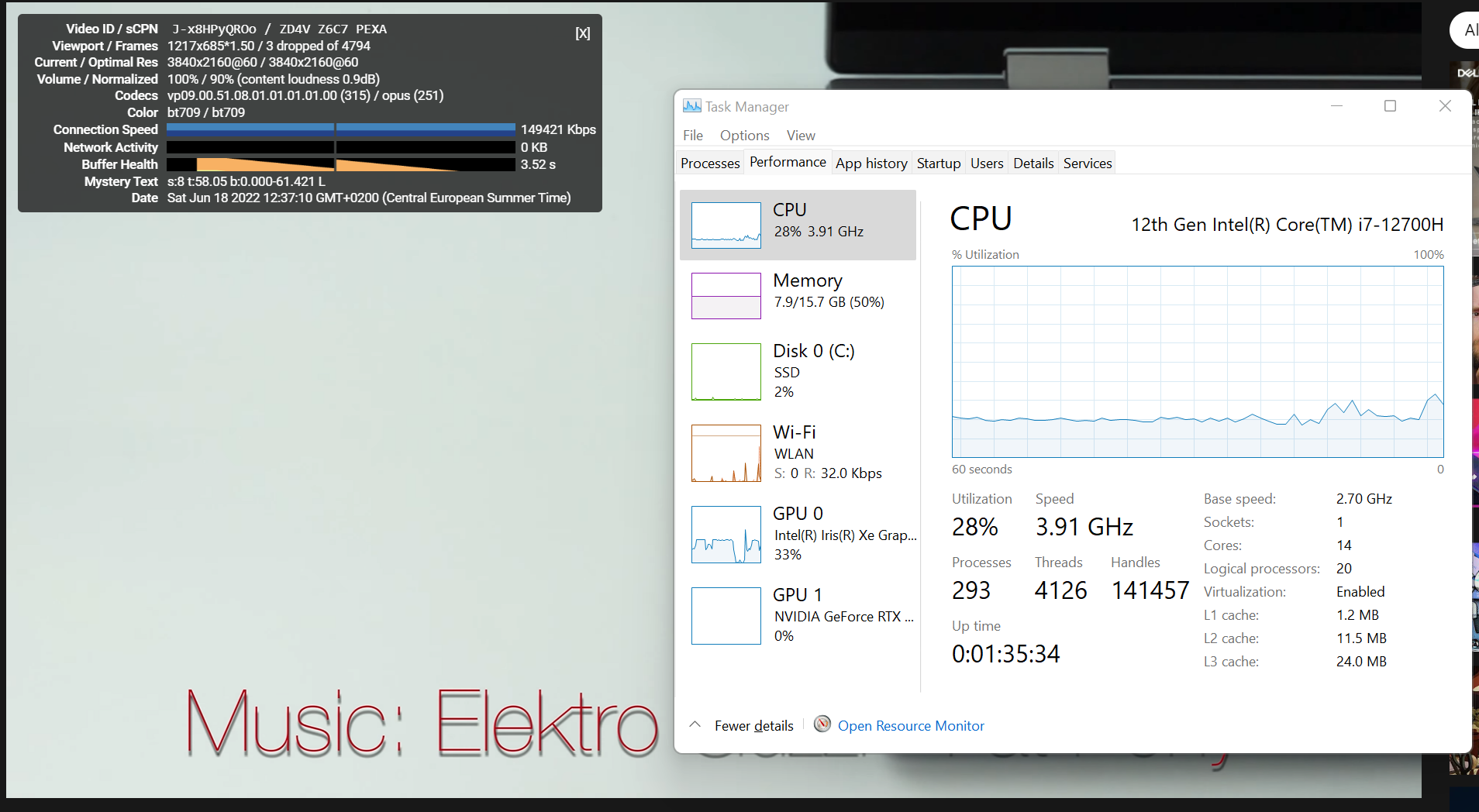
Task: Click the Buffer Health graph in stats overlay
Action: tap(341, 164)
